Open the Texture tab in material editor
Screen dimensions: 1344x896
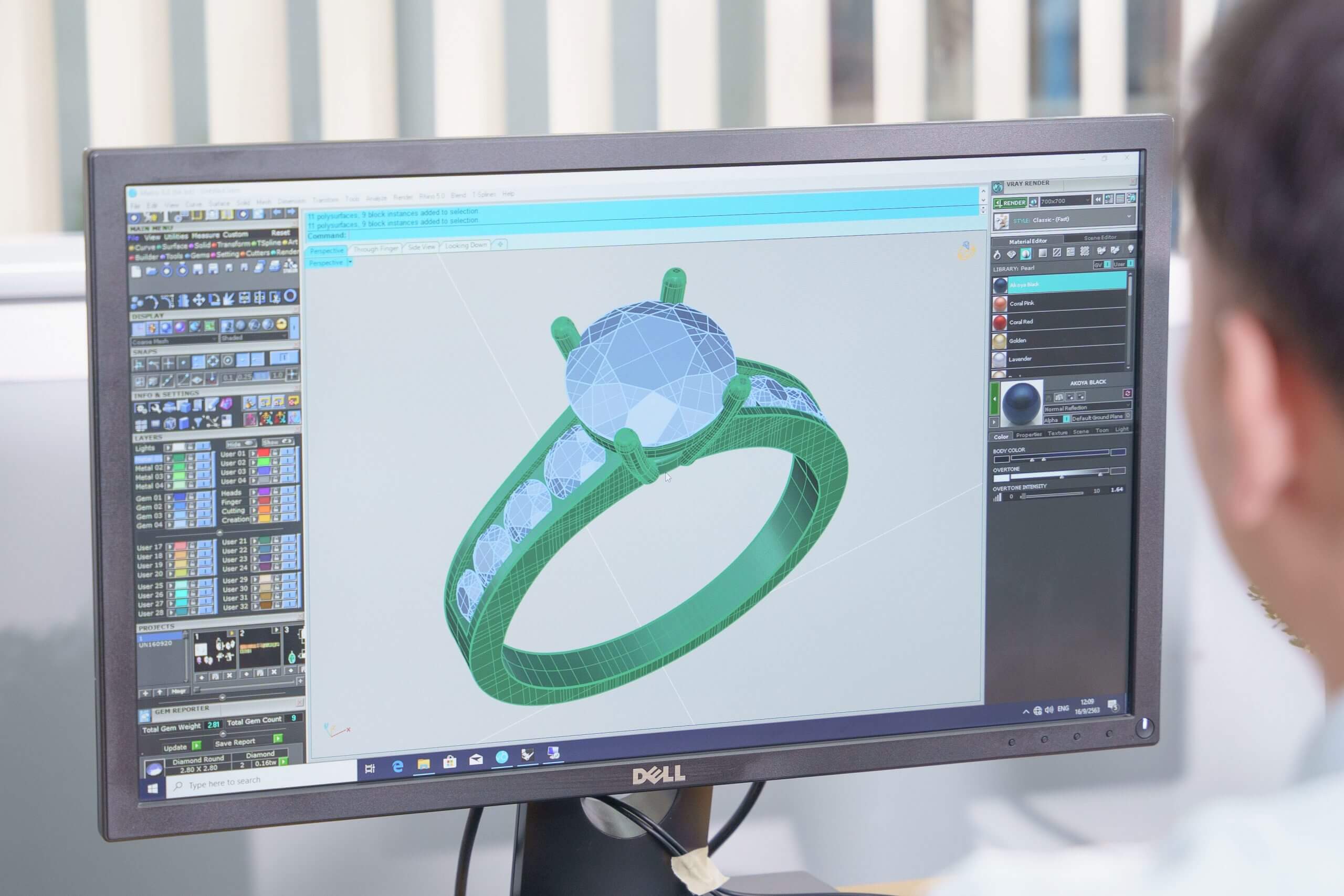pyautogui.click(x=1057, y=433)
